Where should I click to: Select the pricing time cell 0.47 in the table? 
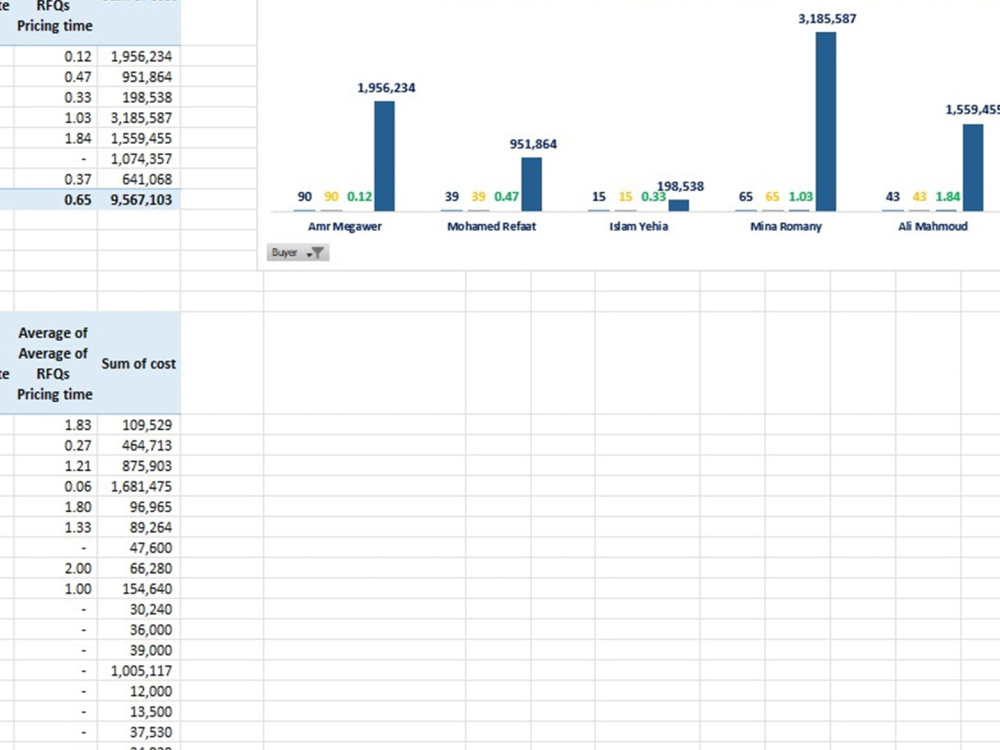(x=55, y=77)
